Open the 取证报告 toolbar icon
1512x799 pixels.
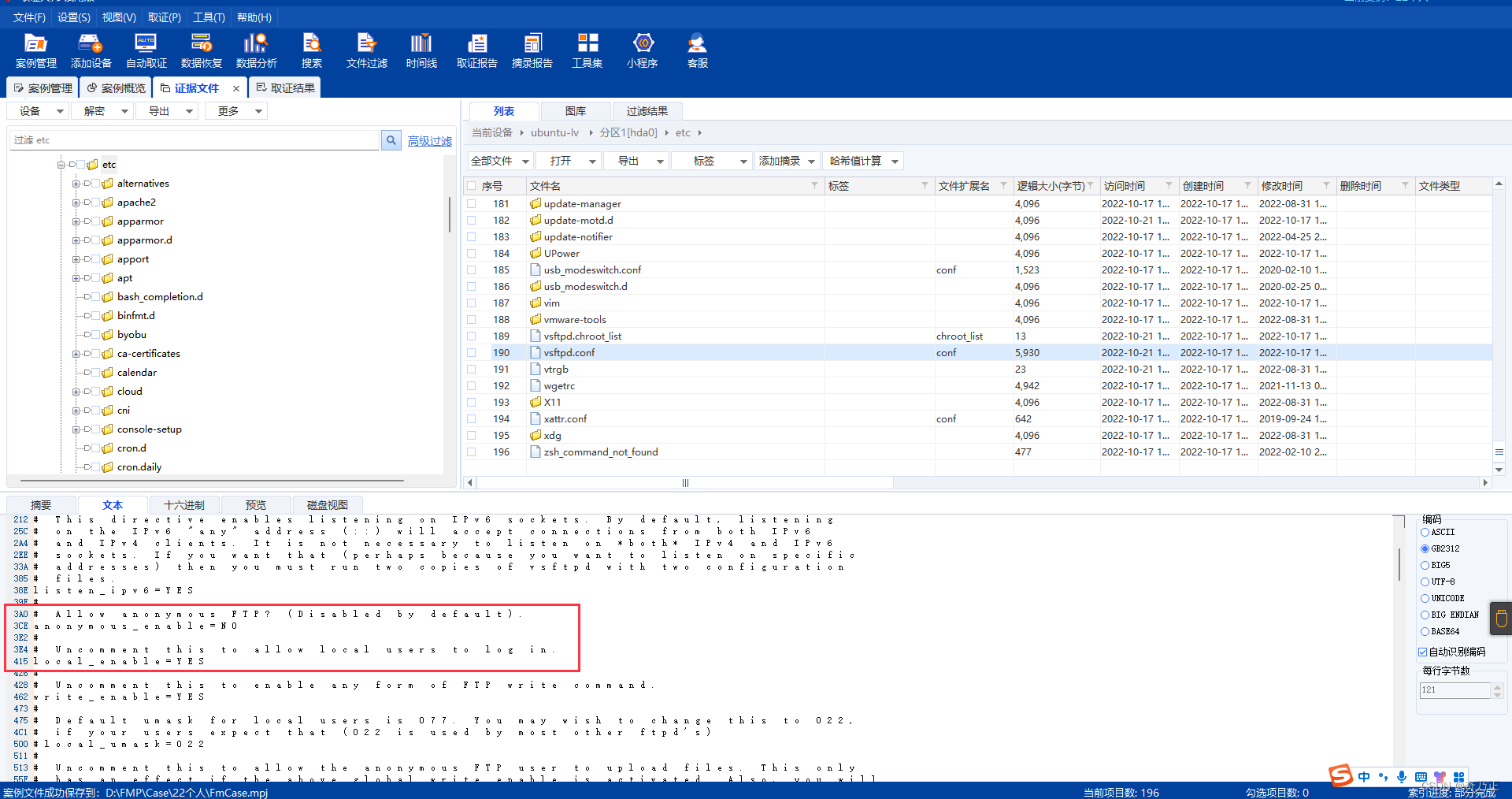(477, 51)
